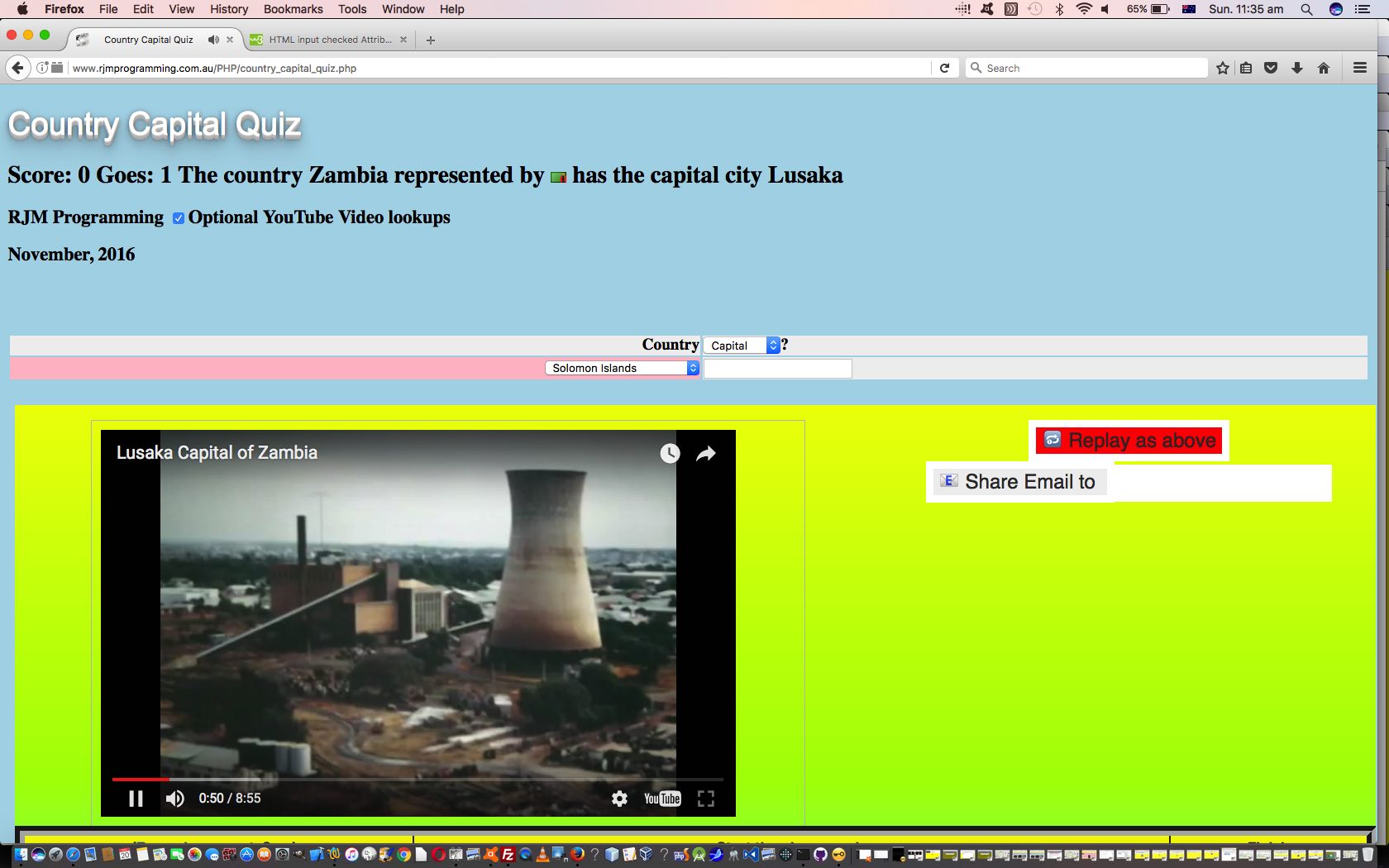Open a new tab with the plus button
This screenshot has height=868, width=1389.
point(430,40)
